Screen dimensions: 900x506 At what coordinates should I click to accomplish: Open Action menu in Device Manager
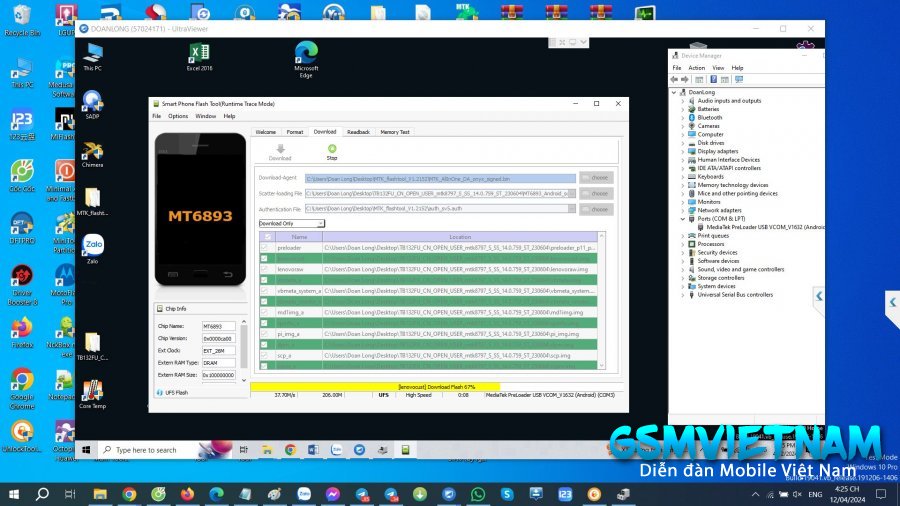(697, 68)
